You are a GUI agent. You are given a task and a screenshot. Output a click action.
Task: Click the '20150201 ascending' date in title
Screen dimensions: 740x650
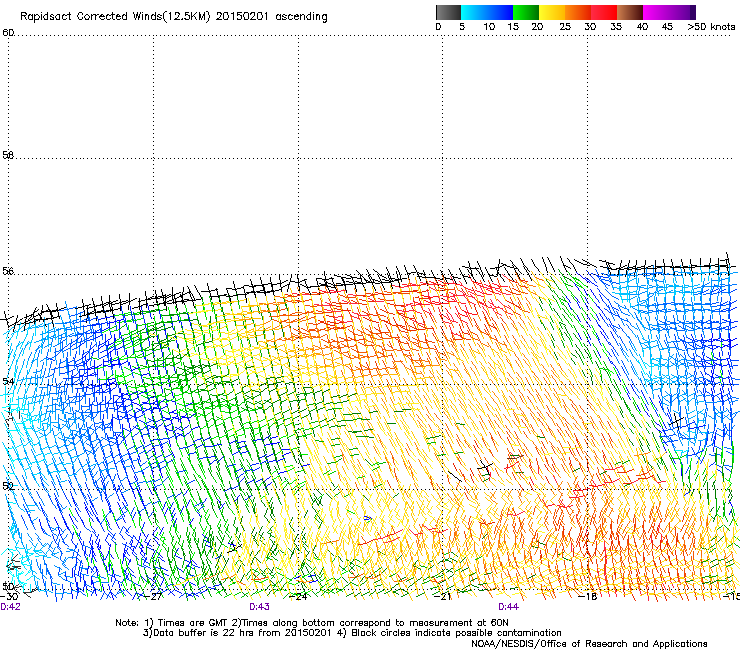tap(271, 17)
